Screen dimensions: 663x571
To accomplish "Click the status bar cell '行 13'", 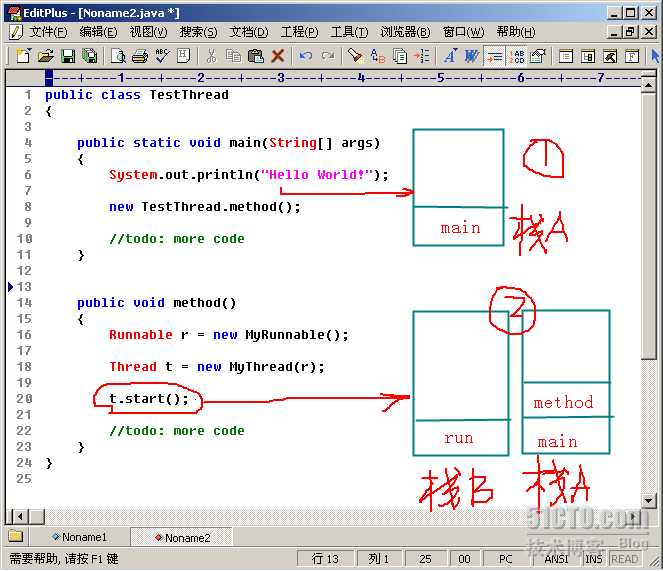I will coord(325,559).
